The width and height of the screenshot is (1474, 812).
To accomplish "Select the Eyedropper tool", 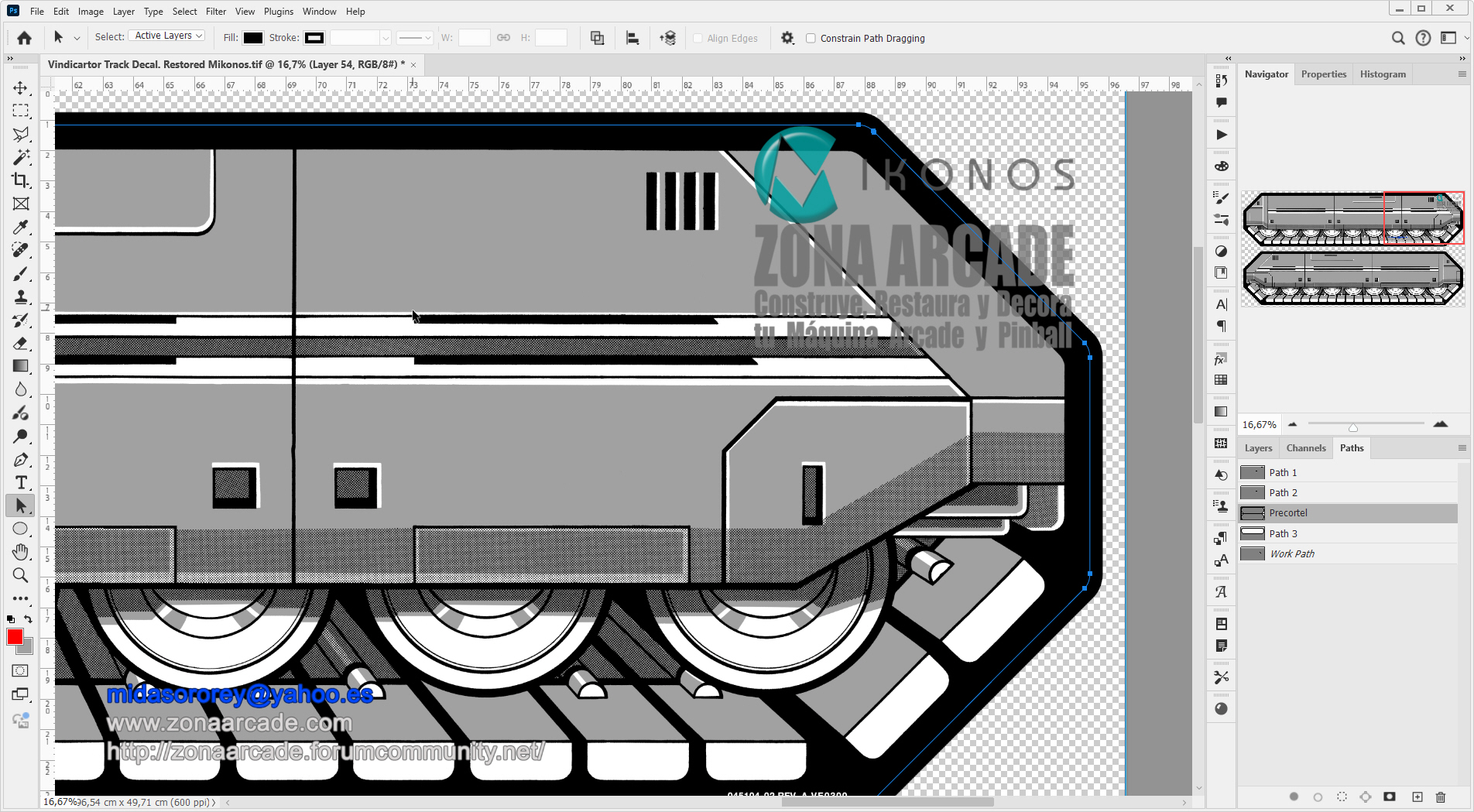I will 21,227.
